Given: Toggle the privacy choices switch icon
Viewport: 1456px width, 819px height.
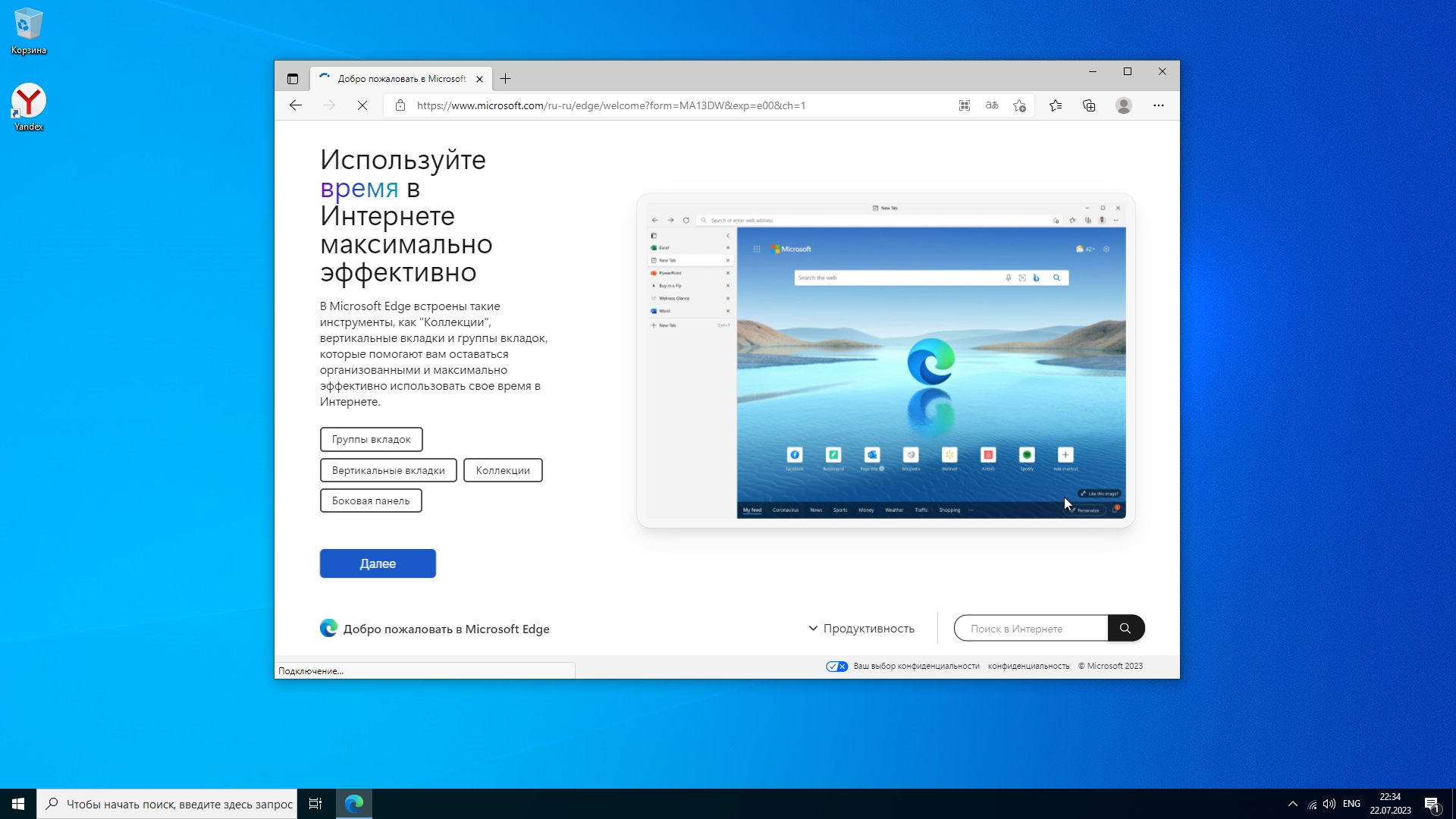Looking at the screenshot, I should pos(836,667).
